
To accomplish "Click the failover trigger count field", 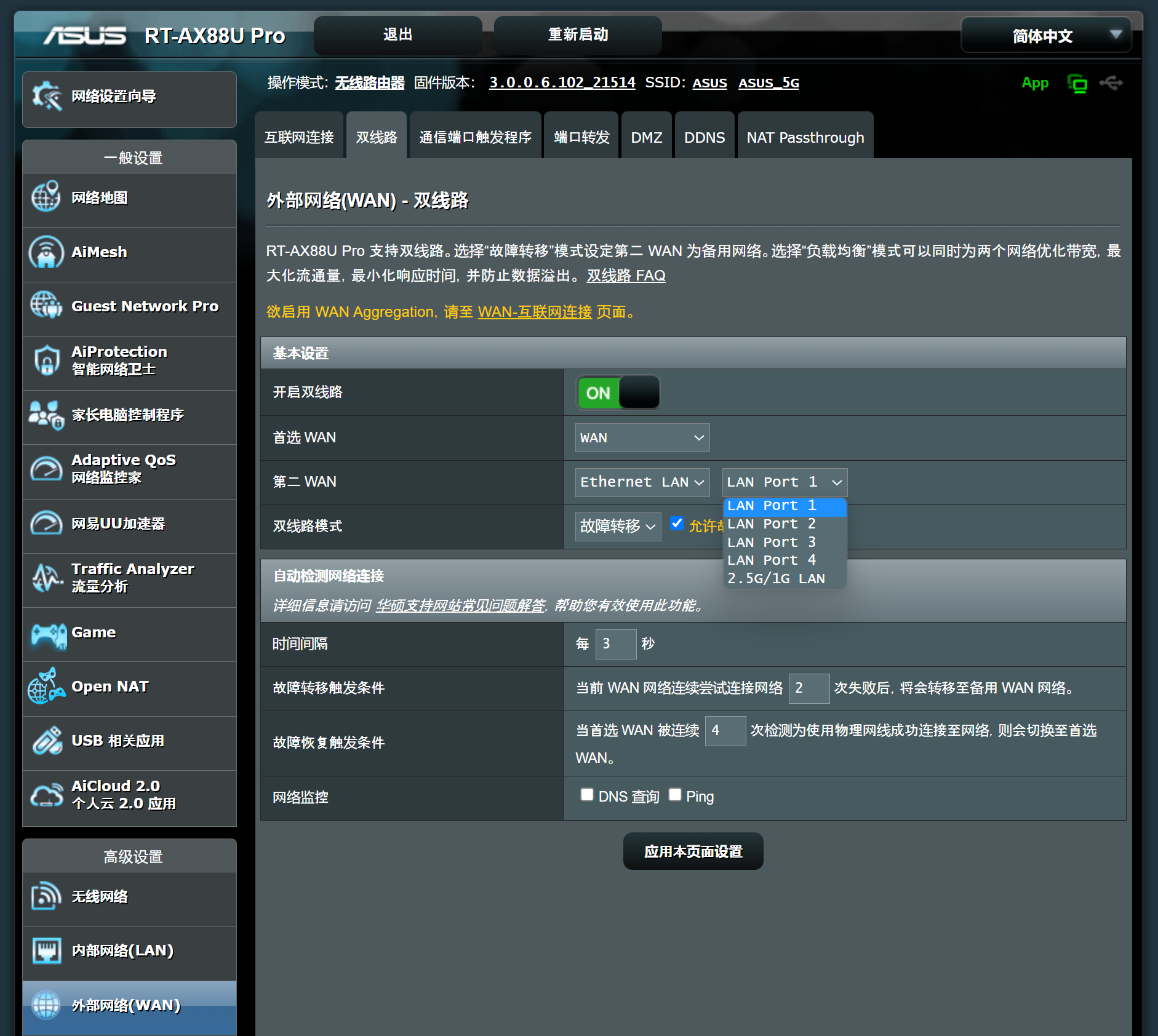I will coord(809,688).
